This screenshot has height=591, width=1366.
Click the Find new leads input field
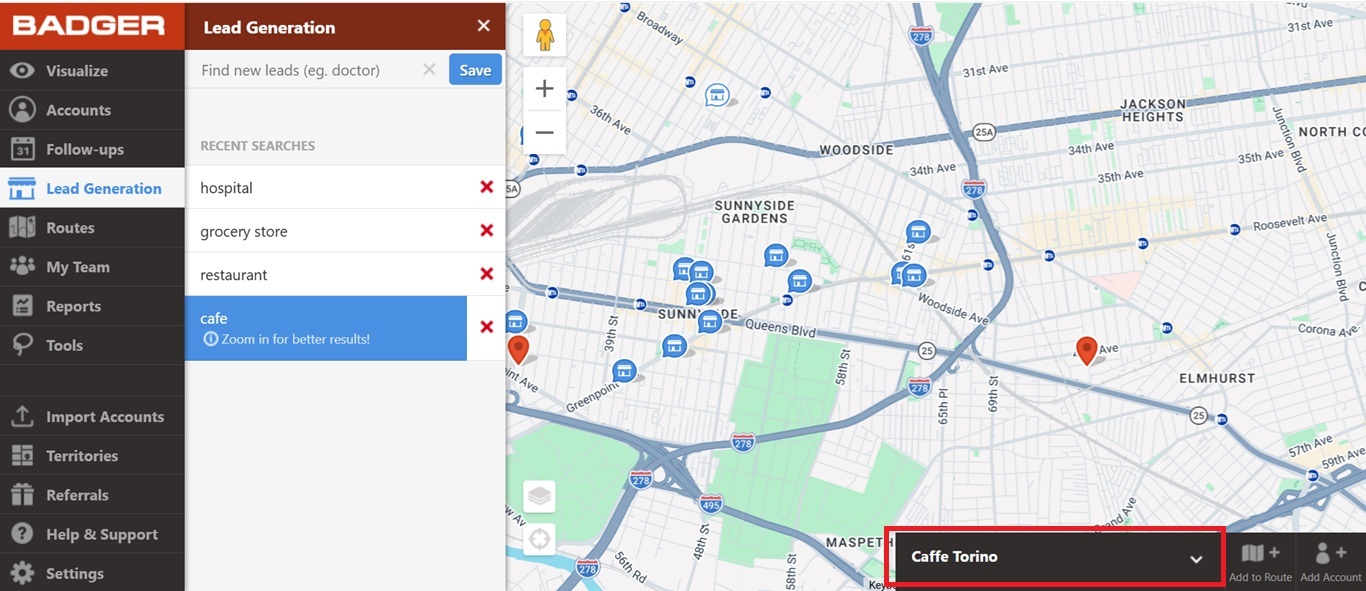[x=305, y=70]
